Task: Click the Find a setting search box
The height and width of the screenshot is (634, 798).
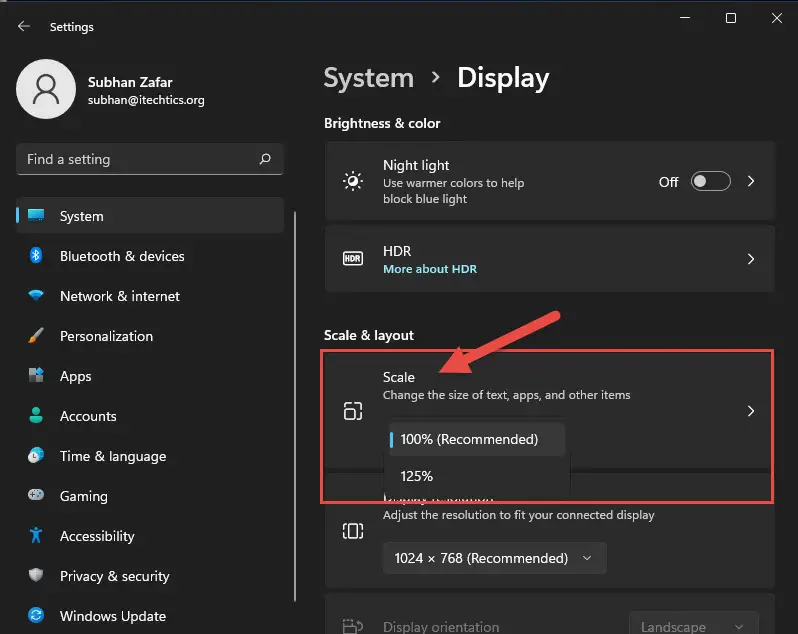Action: pyautogui.click(x=150, y=159)
